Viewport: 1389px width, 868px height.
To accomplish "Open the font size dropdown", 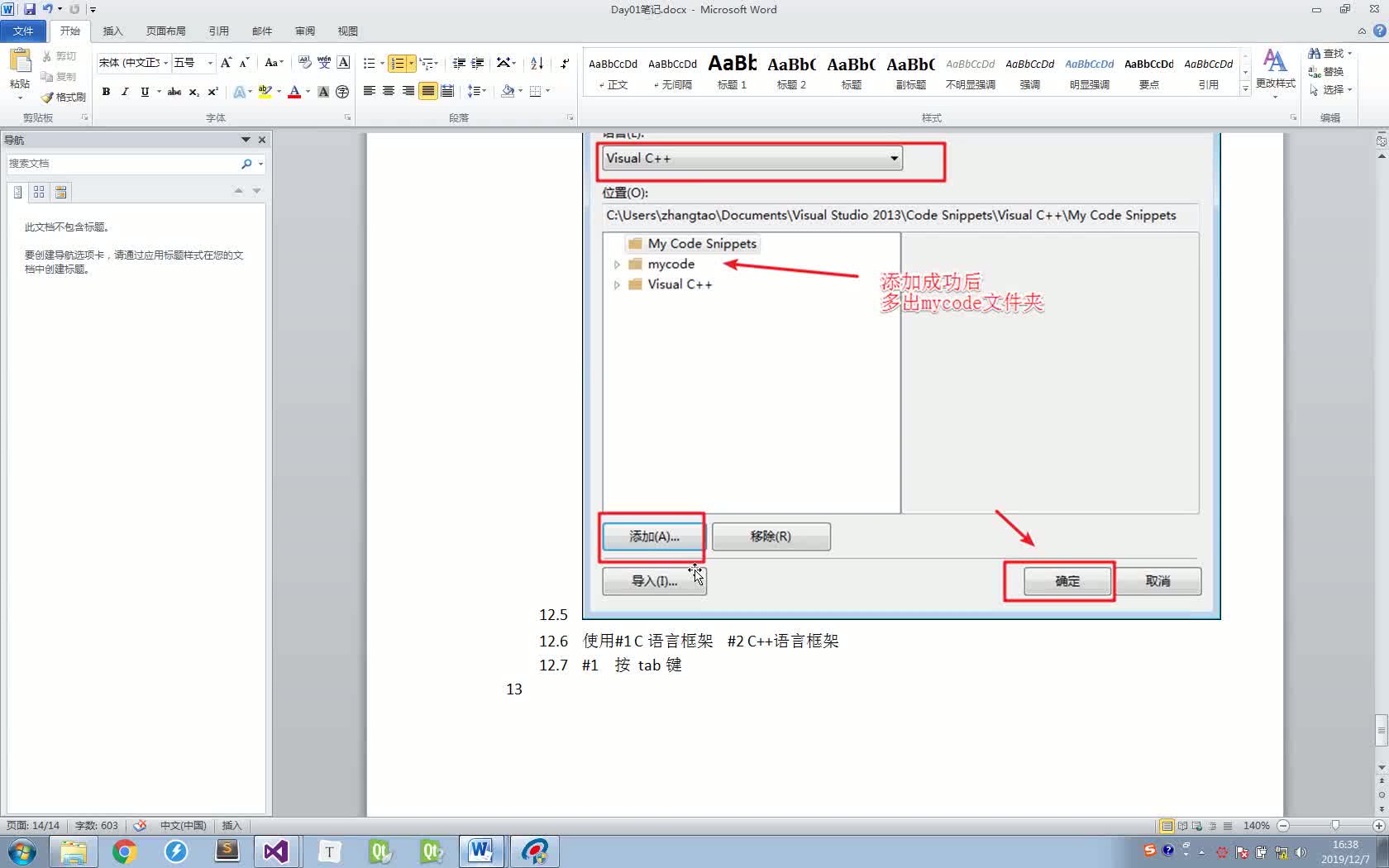I will click(210, 63).
